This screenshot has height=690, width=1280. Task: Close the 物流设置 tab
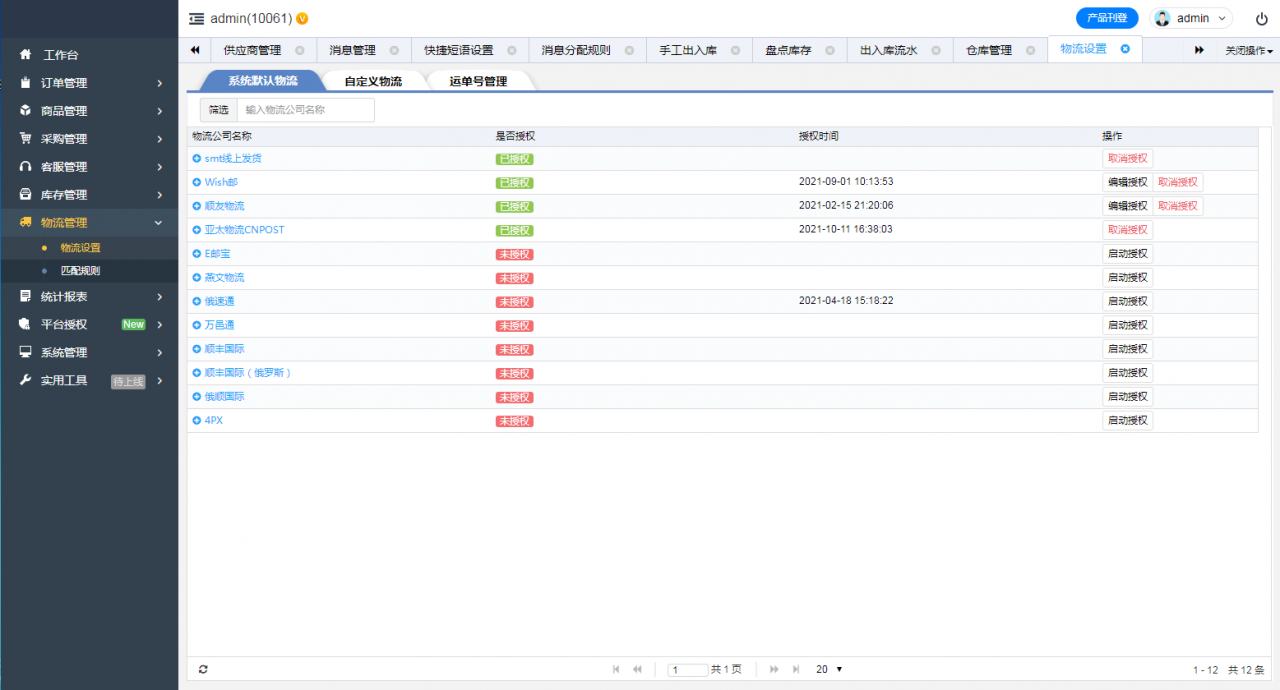(x=1125, y=49)
